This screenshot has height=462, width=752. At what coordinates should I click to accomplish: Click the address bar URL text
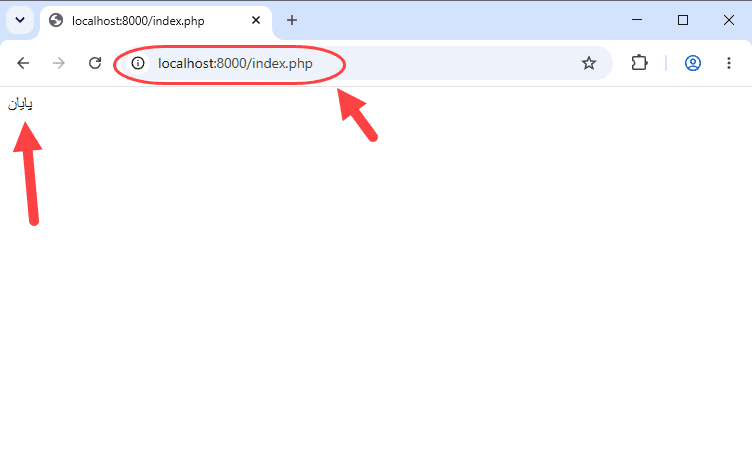(x=235, y=63)
